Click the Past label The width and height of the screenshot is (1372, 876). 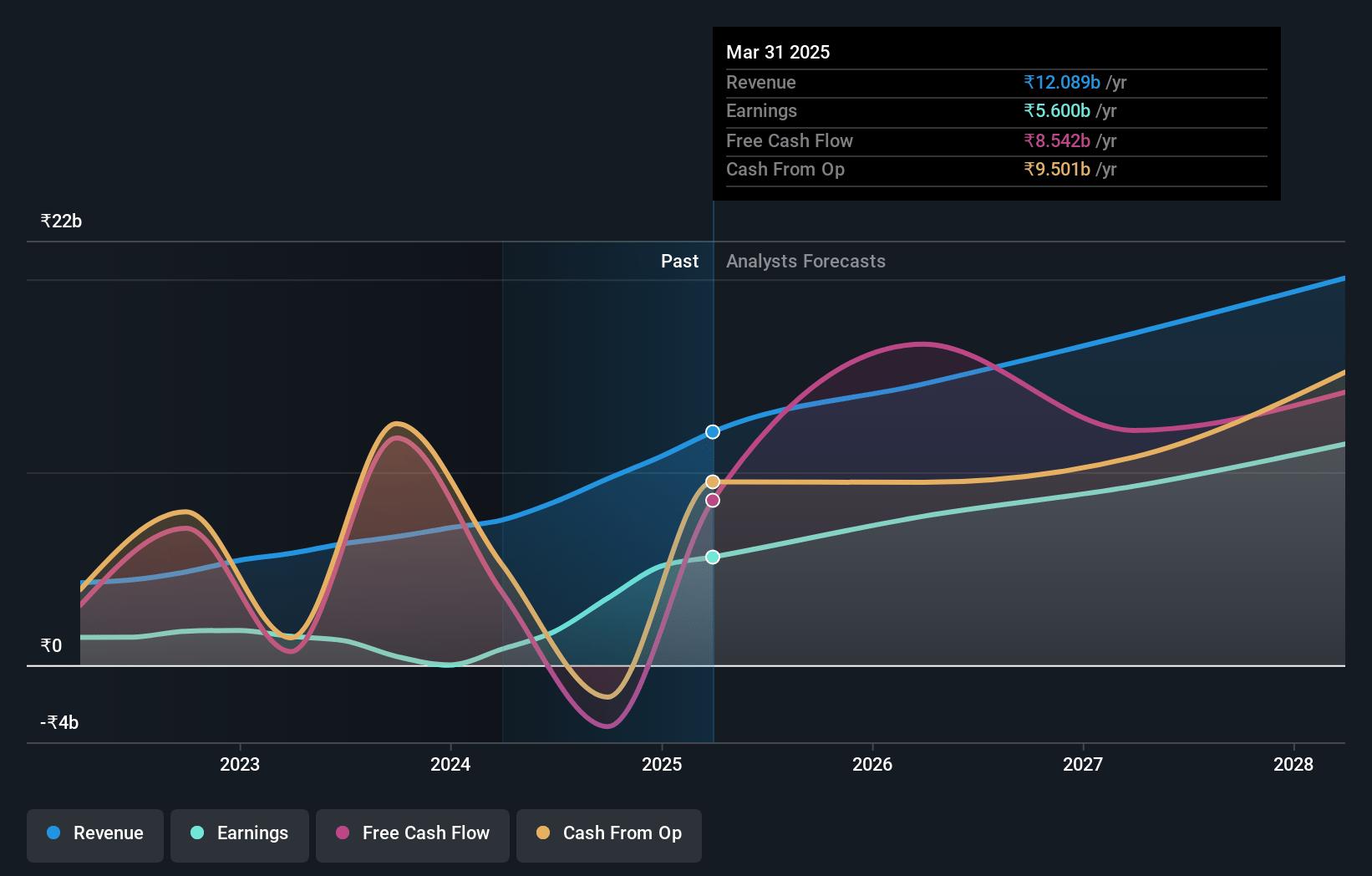[679, 261]
